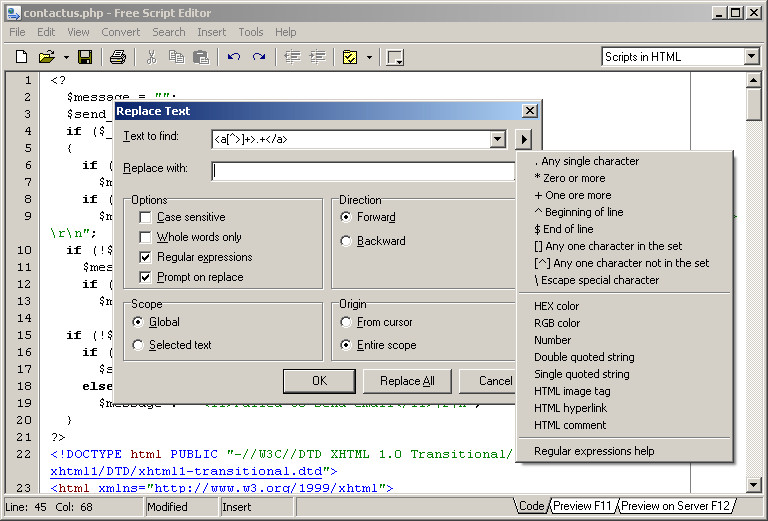This screenshot has width=768, height=521.
Task: Insert RGB color pattern
Action: (x=625, y=323)
